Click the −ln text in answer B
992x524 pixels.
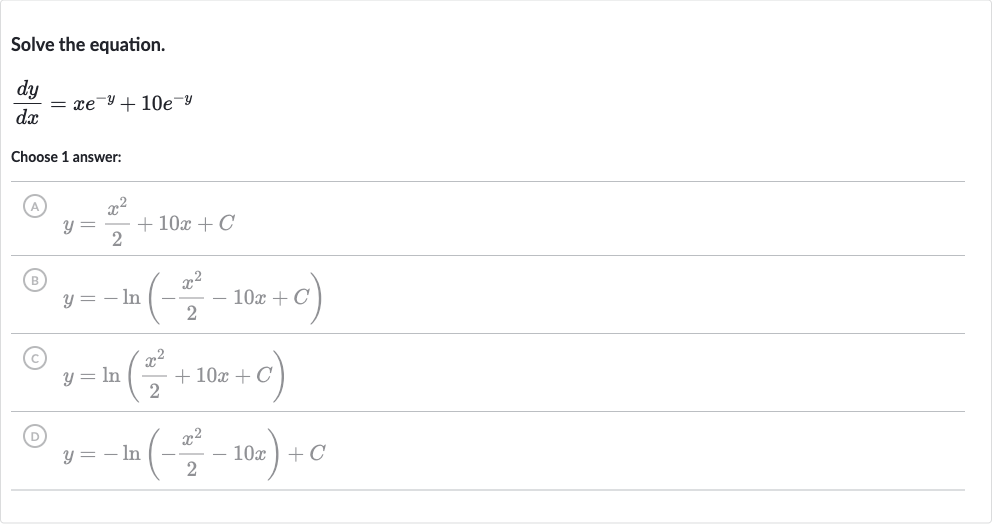click(122, 297)
